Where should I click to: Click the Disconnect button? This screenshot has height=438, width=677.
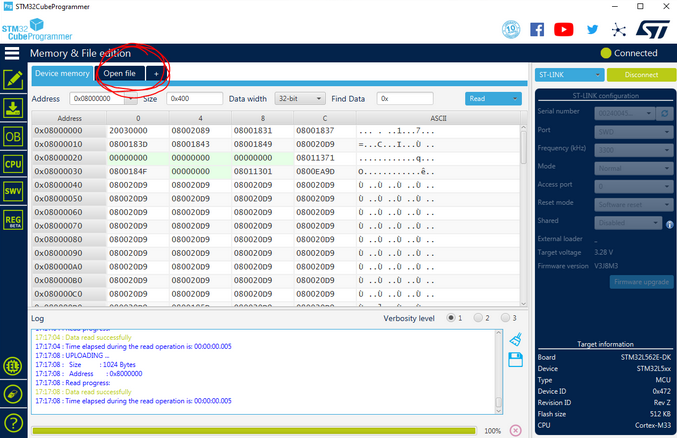[x=641, y=75]
